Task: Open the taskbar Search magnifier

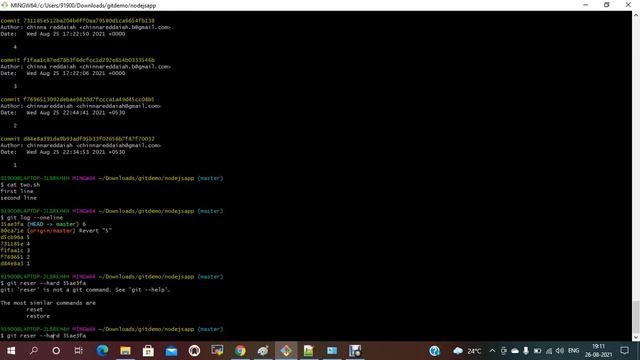Action: pyautogui.click(x=34, y=351)
